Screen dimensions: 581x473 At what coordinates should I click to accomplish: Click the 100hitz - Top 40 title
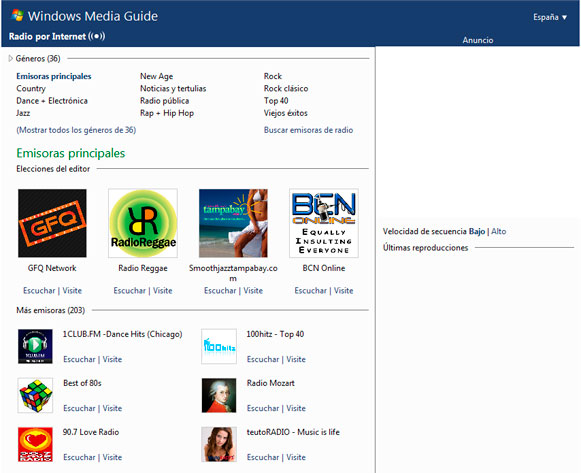coord(275,334)
